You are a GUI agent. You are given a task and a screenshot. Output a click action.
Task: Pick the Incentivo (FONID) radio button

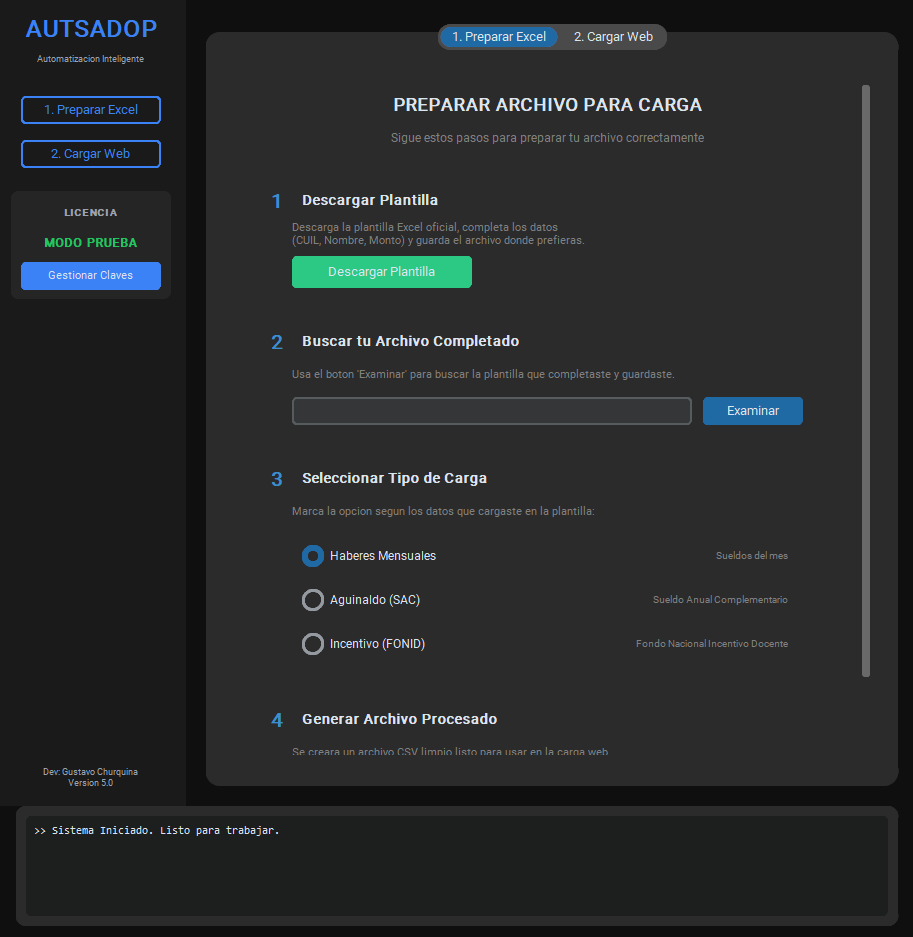coord(313,644)
